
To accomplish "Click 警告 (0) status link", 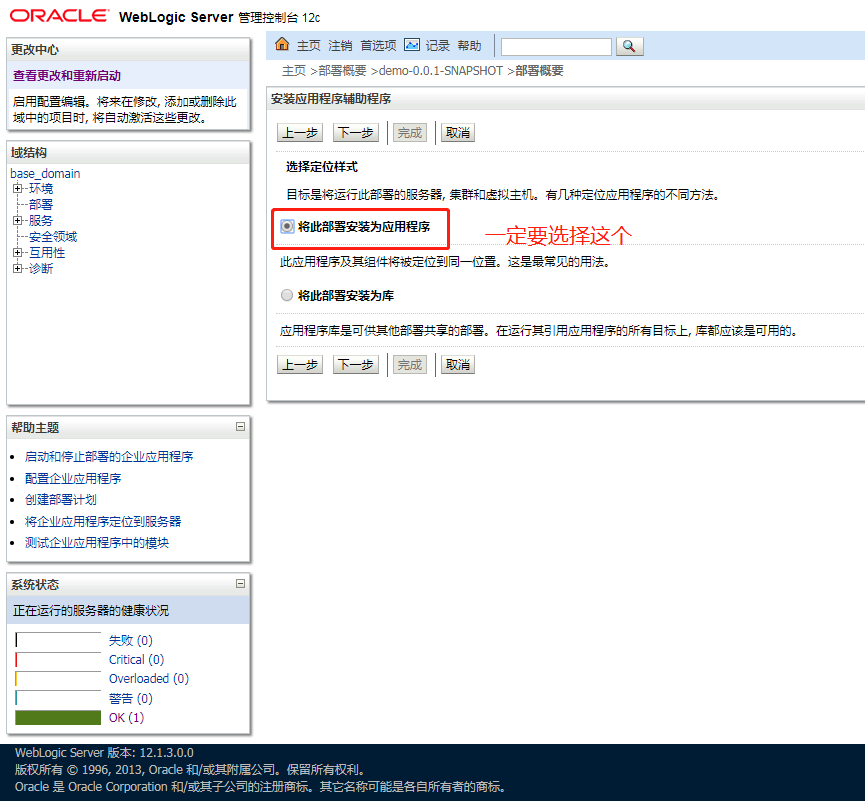I will click(131, 699).
